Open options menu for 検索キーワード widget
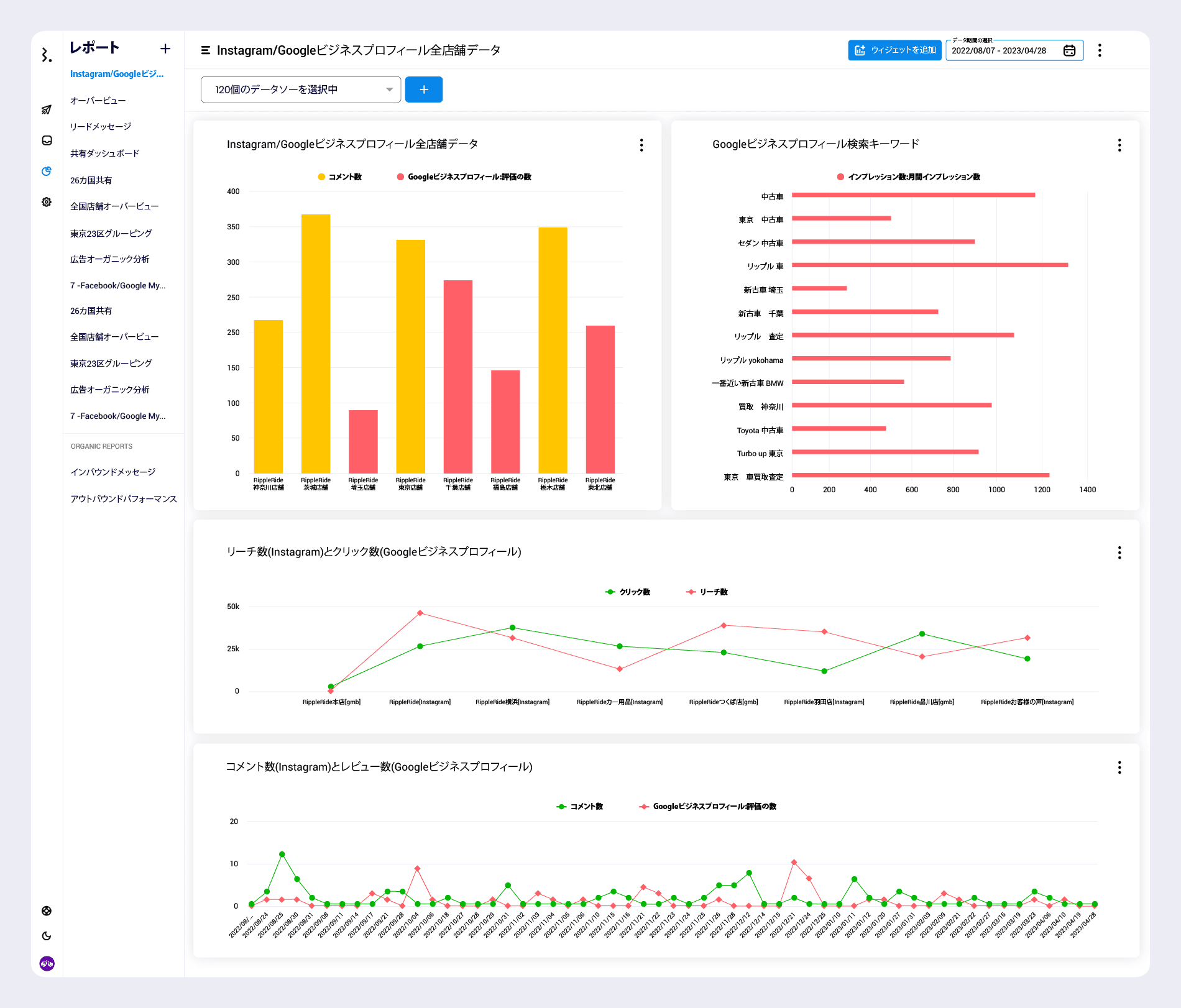Image resolution: width=1181 pixels, height=1008 pixels. [1119, 145]
